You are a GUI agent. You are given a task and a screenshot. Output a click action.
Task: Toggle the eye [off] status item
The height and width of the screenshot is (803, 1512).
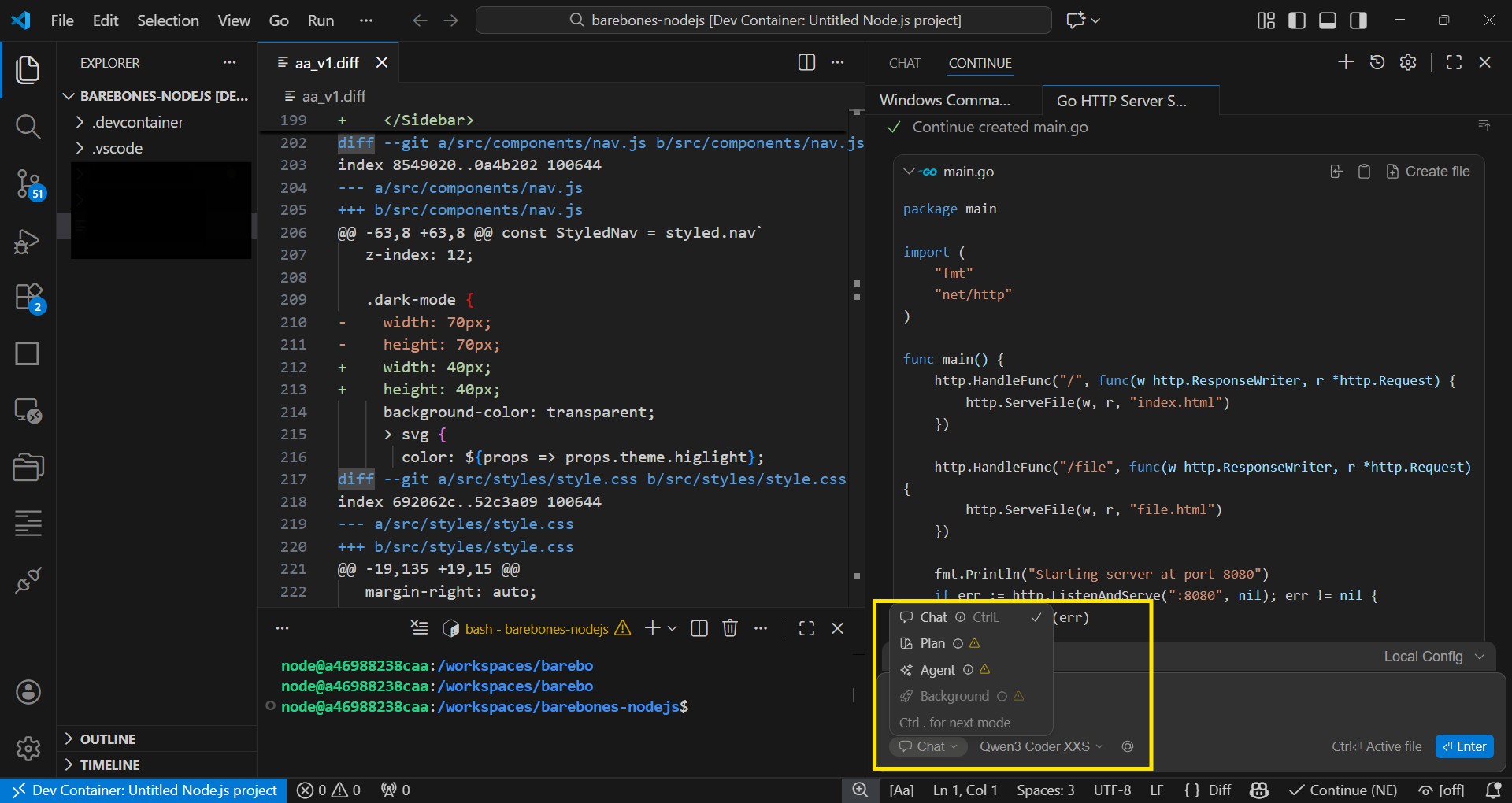[x=1441, y=790]
